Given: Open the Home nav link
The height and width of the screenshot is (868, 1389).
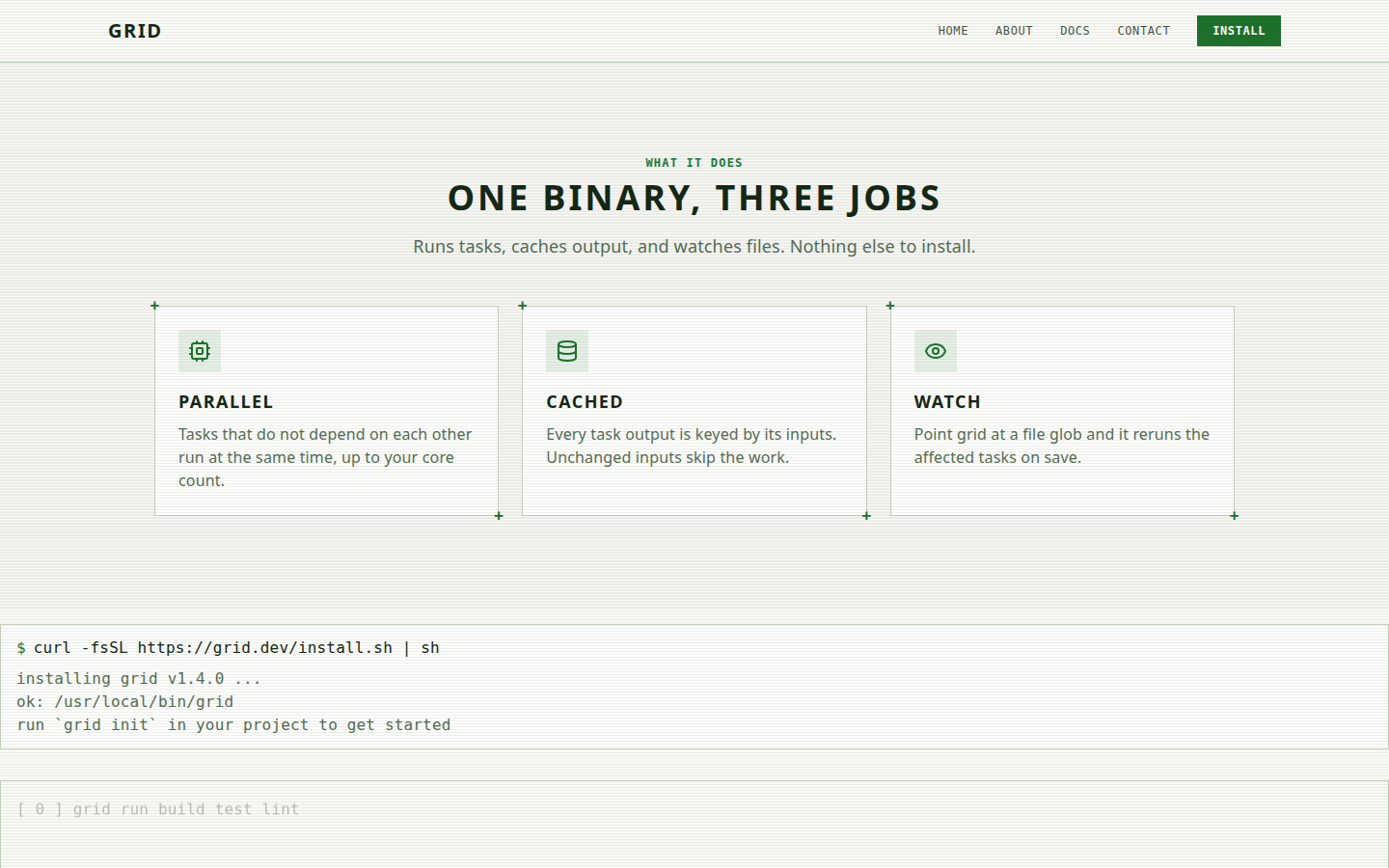Looking at the screenshot, I should pos(953,31).
